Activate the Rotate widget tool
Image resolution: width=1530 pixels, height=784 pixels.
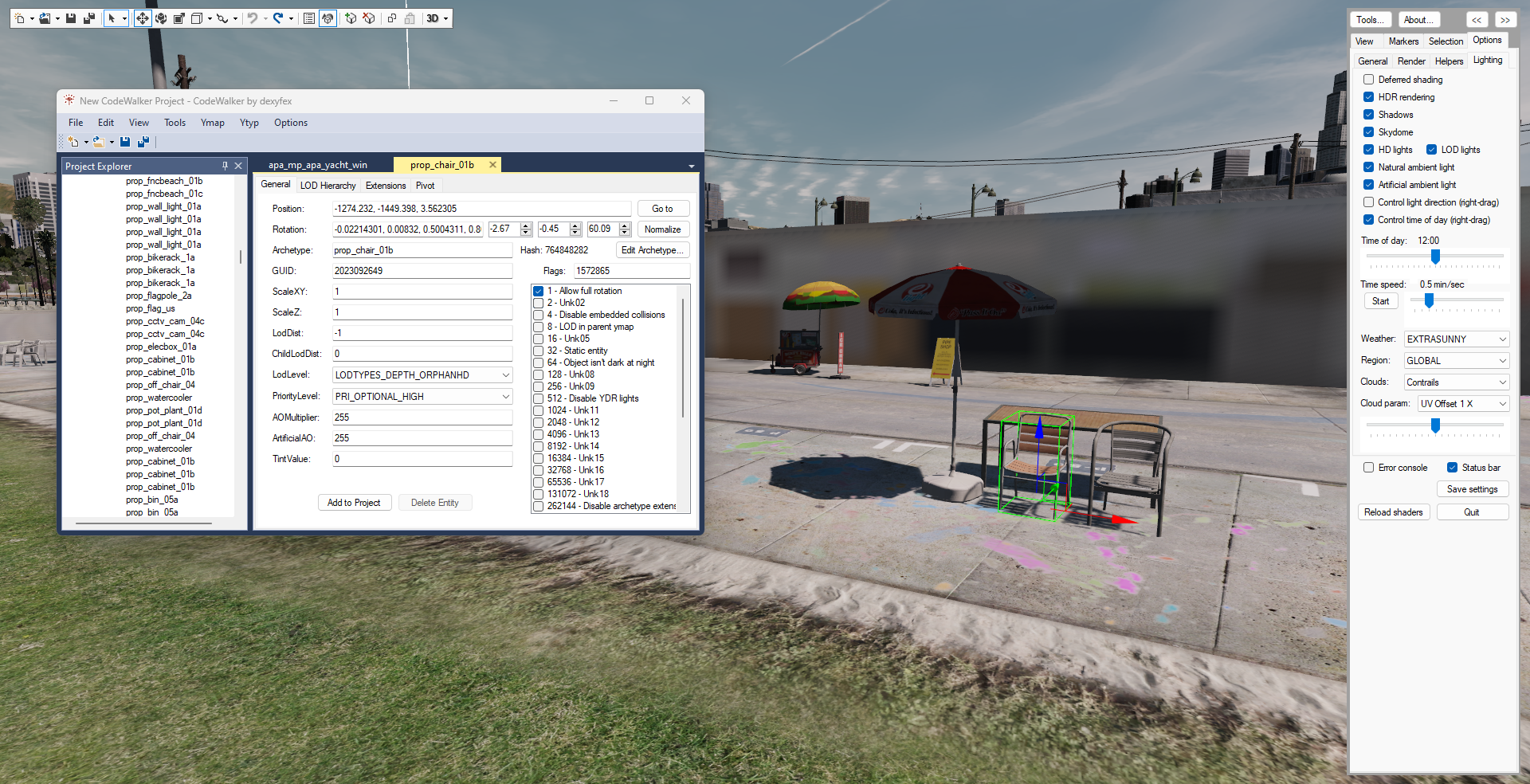coord(161,18)
